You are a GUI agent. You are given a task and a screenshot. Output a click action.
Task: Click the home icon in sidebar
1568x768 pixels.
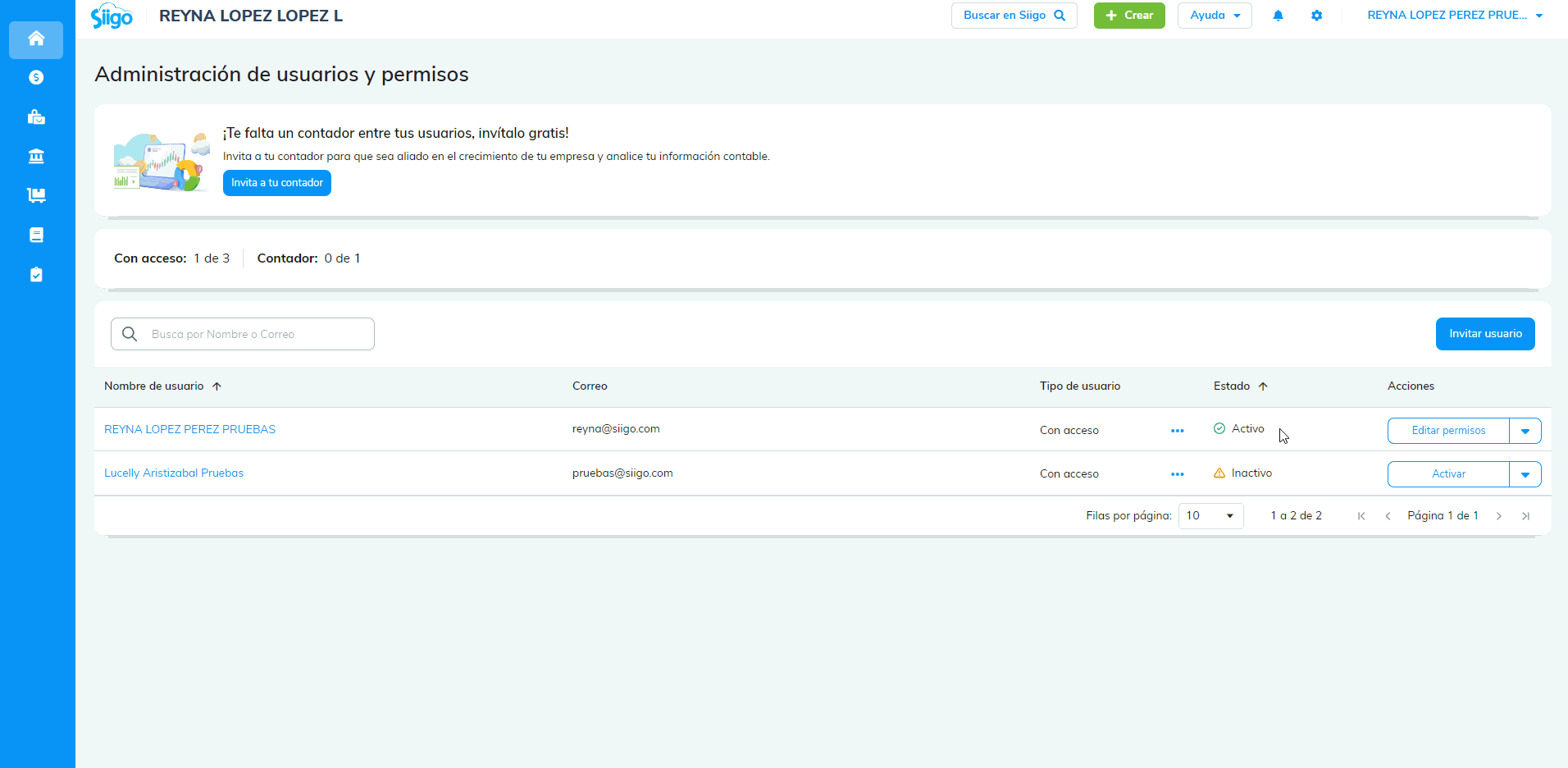click(36, 39)
